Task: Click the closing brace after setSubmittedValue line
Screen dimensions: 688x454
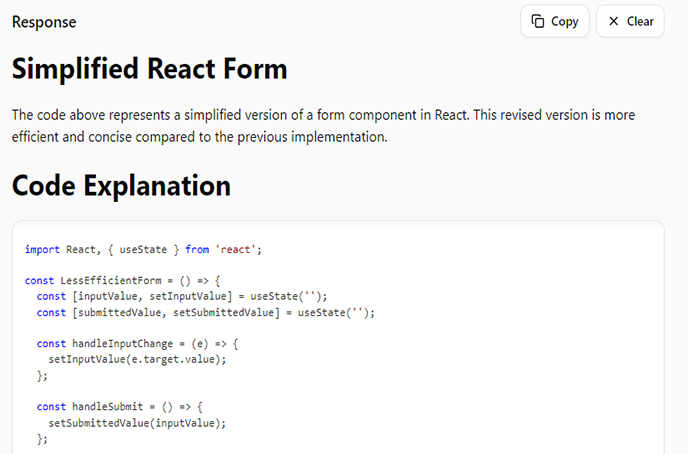Action: pos(42,438)
